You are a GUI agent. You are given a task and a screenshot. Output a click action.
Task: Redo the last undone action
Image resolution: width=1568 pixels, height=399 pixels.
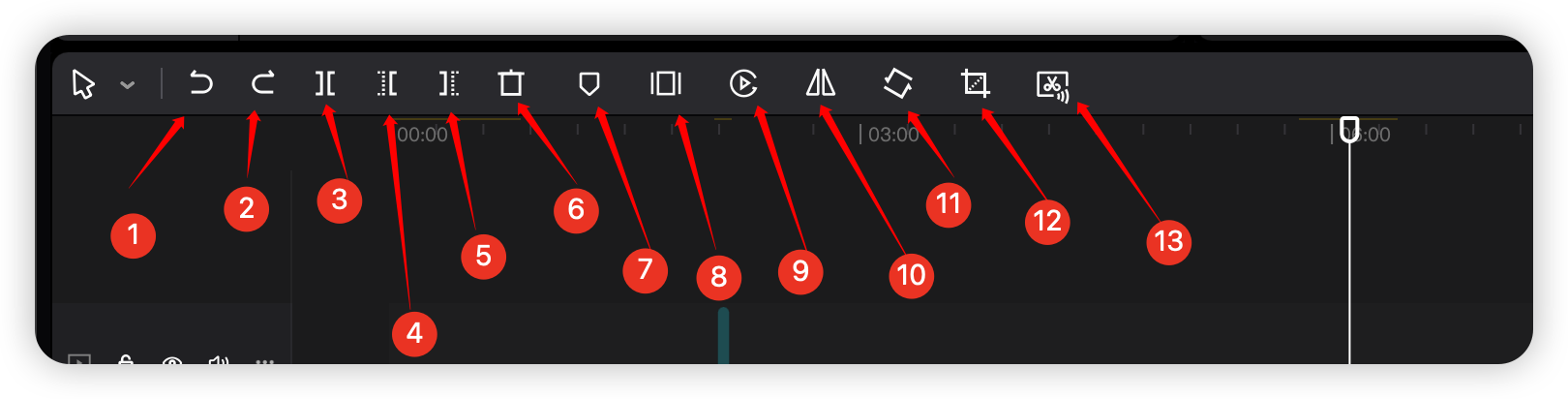(x=262, y=83)
